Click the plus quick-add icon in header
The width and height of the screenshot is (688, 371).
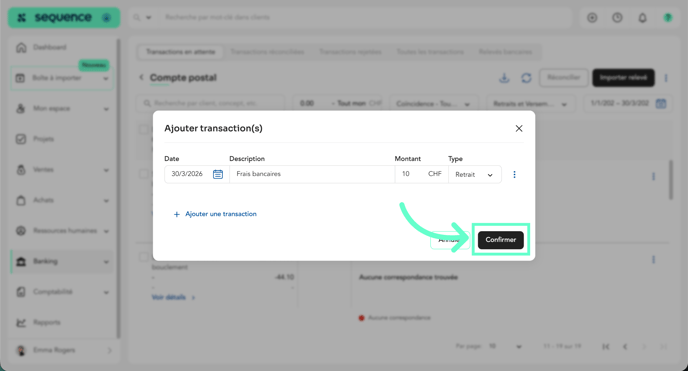[x=592, y=18]
